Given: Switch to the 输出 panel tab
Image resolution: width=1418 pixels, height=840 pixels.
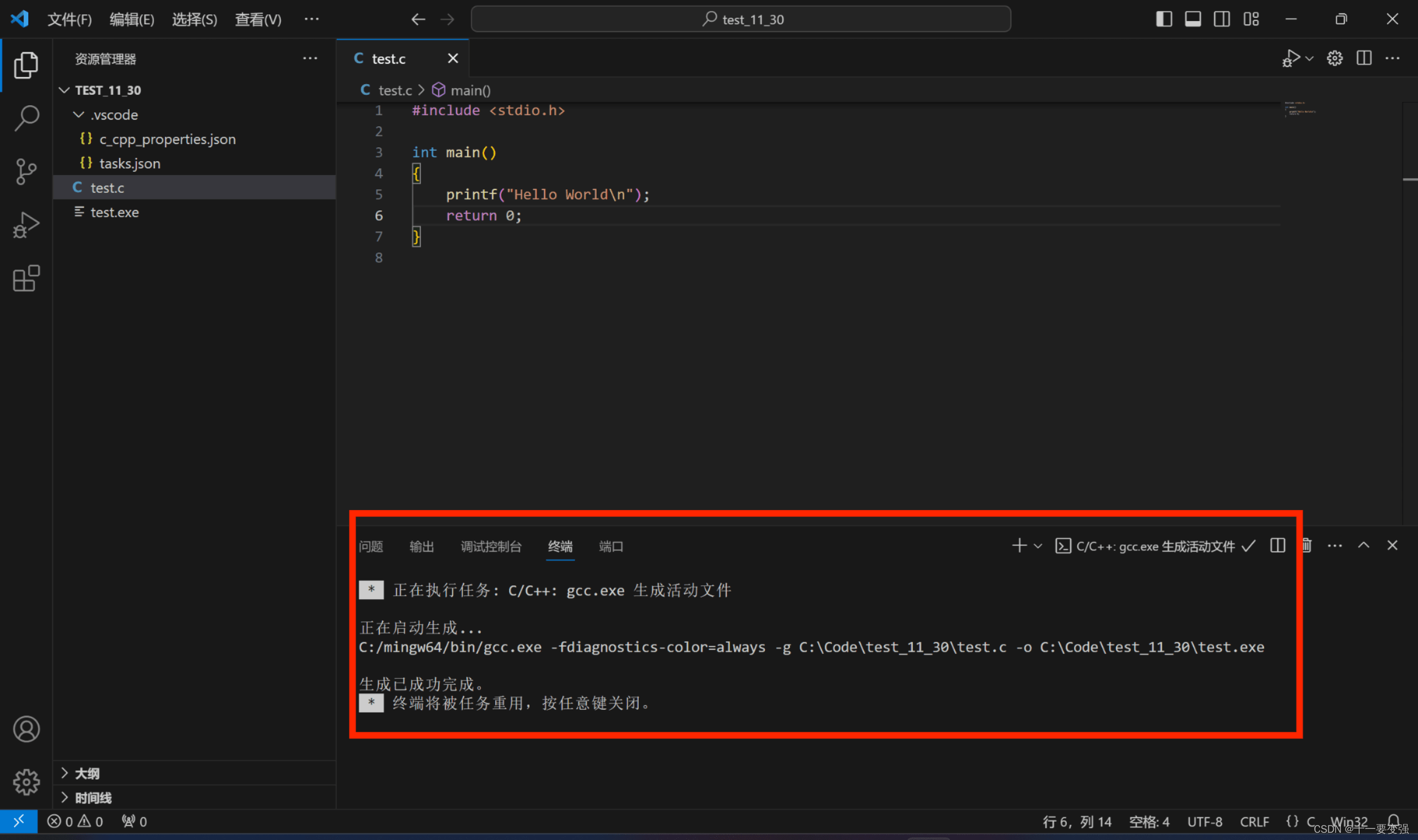Looking at the screenshot, I should pyautogui.click(x=422, y=546).
